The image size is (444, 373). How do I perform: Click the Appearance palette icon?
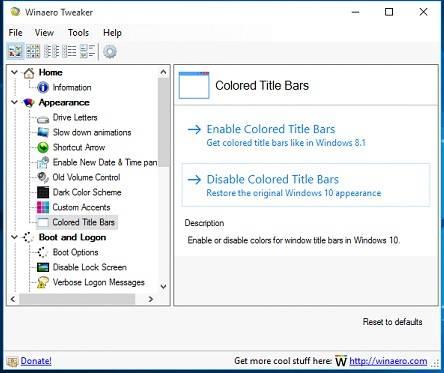pos(29,103)
